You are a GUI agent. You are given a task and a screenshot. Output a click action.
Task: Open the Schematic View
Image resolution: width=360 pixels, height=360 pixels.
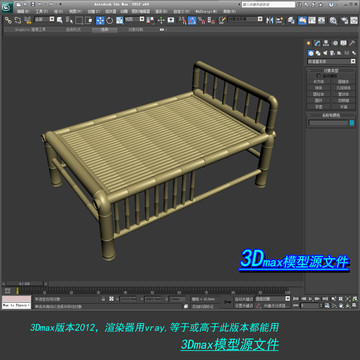[321, 20]
